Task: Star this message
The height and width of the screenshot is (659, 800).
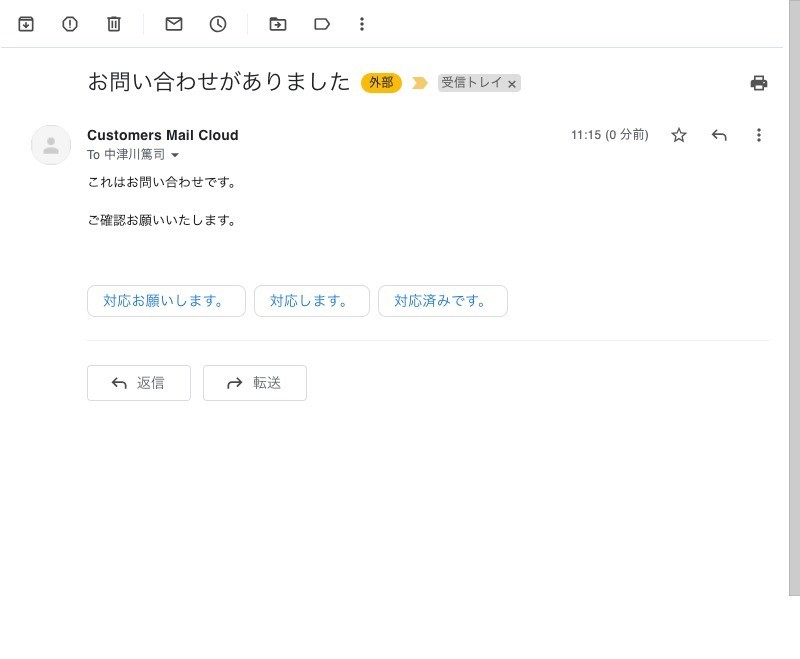Action: click(x=679, y=135)
